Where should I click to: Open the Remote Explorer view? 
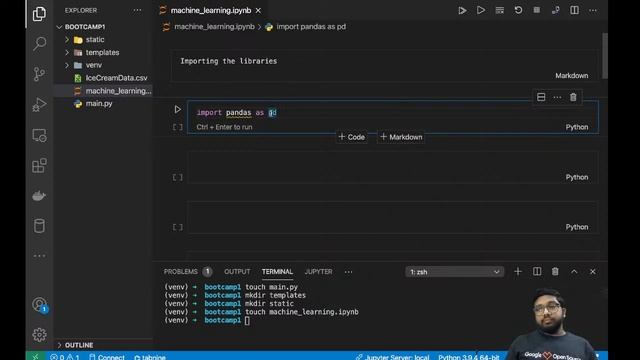point(39,135)
